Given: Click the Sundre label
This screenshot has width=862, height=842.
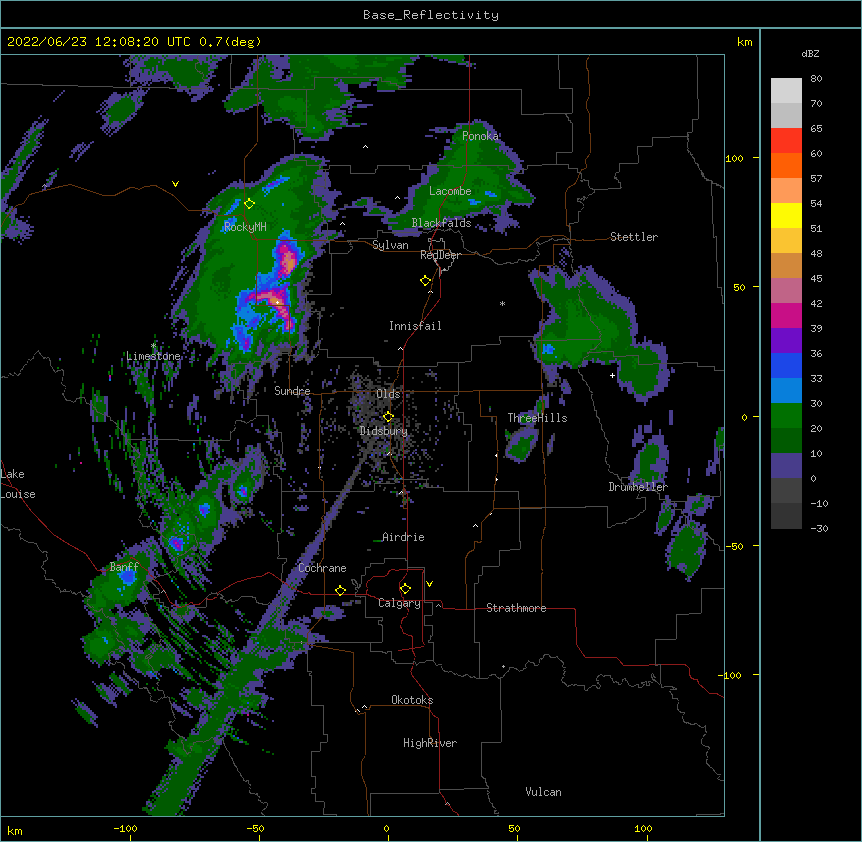Looking at the screenshot, I should click(292, 391).
